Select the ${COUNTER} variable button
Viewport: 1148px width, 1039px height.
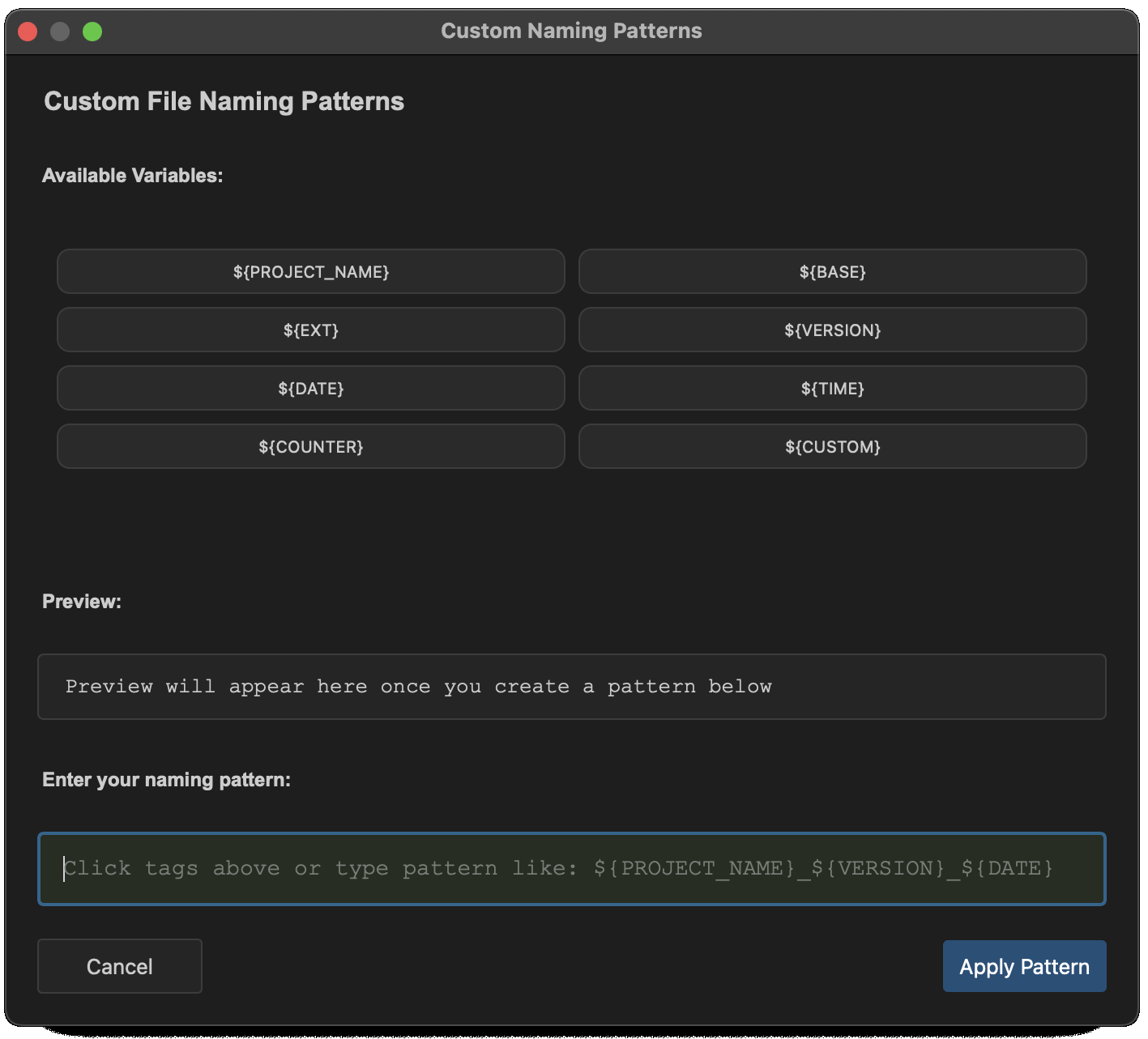tap(311, 446)
